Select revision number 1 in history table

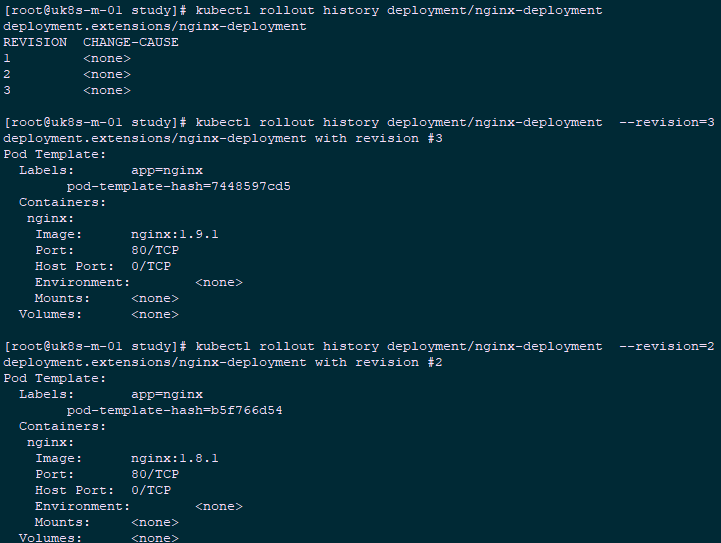(x=7, y=58)
